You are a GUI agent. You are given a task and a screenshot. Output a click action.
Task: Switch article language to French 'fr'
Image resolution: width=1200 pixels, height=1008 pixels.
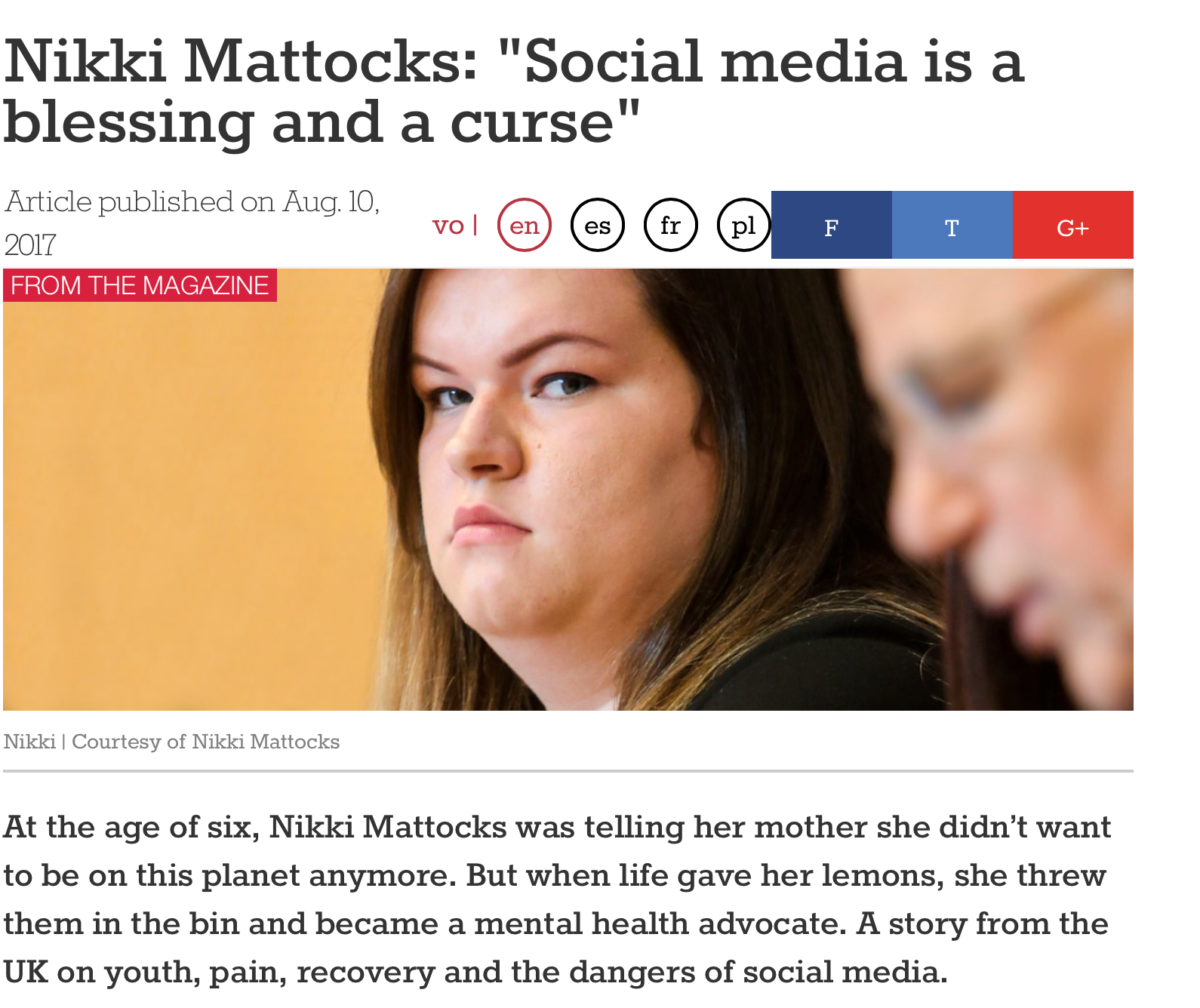pyautogui.click(x=670, y=225)
